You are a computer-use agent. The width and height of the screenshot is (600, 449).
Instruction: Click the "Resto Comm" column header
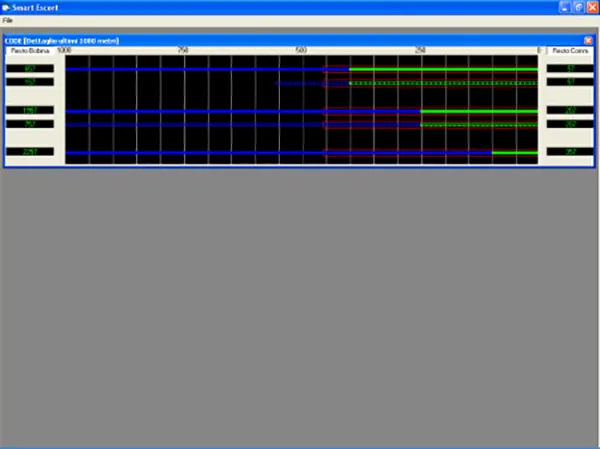tap(570, 51)
